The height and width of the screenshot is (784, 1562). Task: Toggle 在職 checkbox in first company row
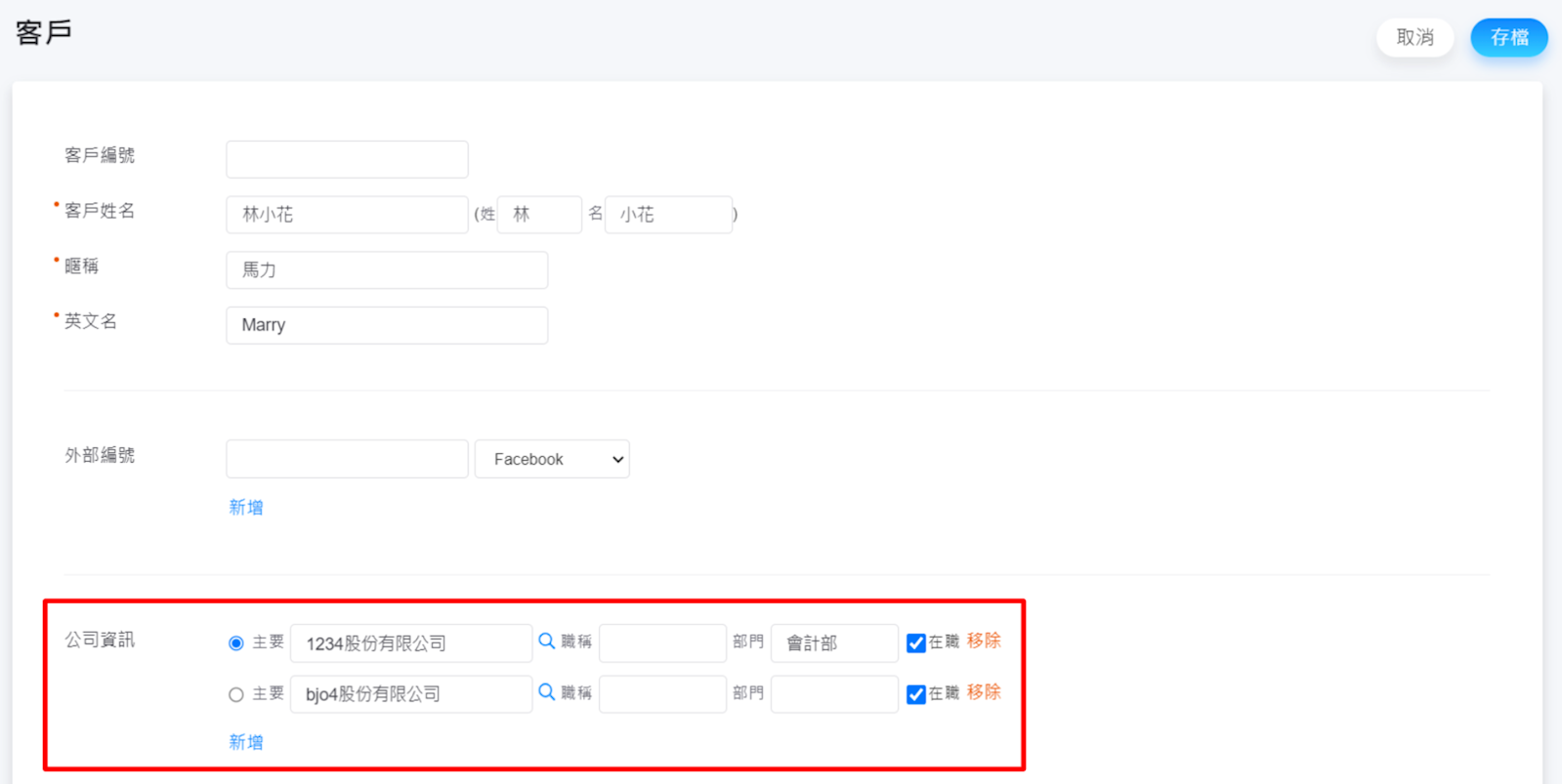(915, 643)
